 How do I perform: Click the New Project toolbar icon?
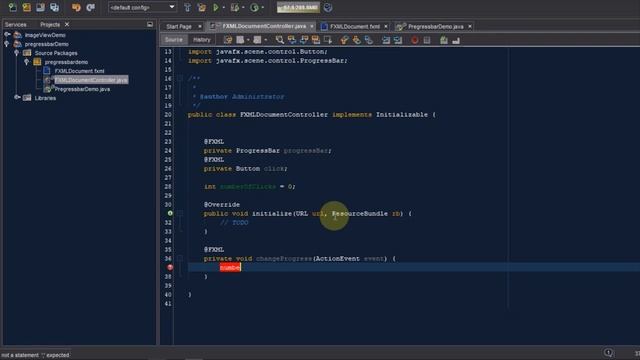tap(27, 7)
